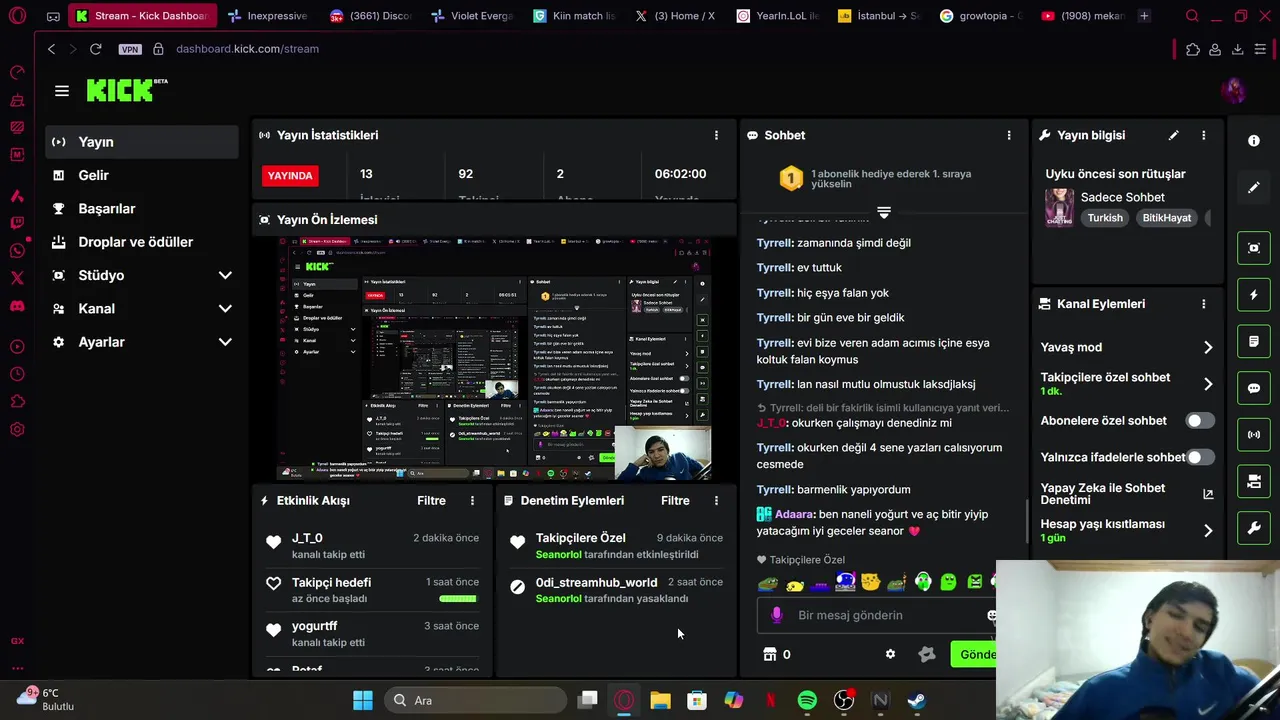Open Sohbet panel three-dot menu
Image resolution: width=1280 pixels, height=720 pixels.
pos(1009,135)
